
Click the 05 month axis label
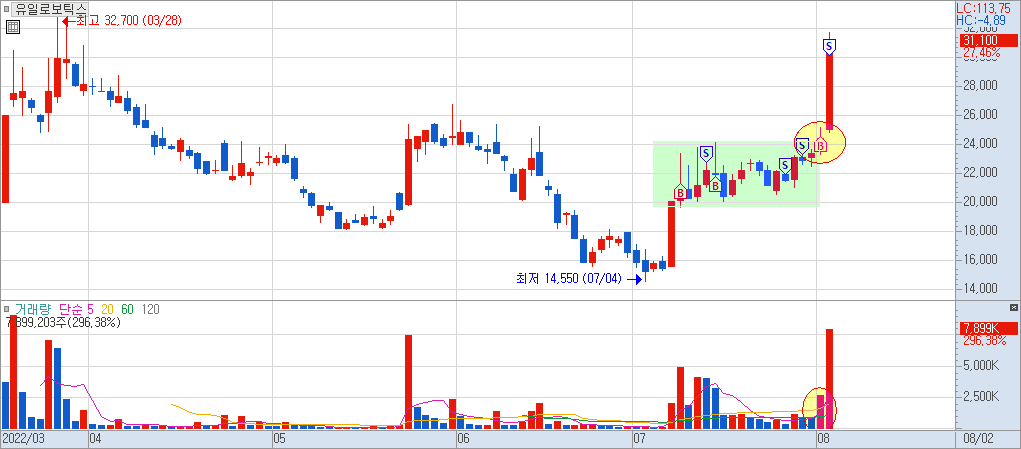(281, 439)
